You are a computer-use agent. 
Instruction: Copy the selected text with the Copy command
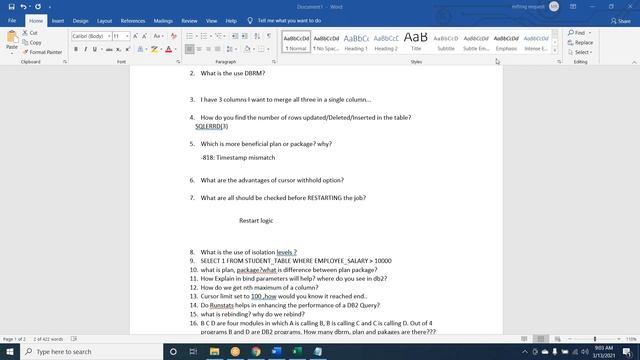(x=32, y=42)
